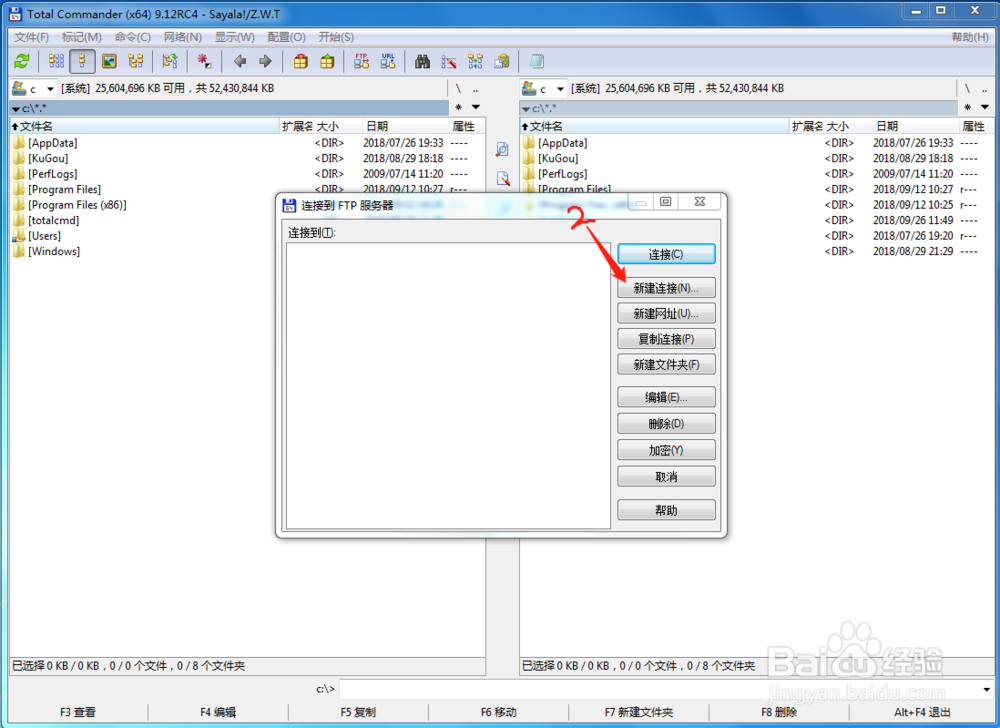Open file search with the binoculars icon

(422, 61)
